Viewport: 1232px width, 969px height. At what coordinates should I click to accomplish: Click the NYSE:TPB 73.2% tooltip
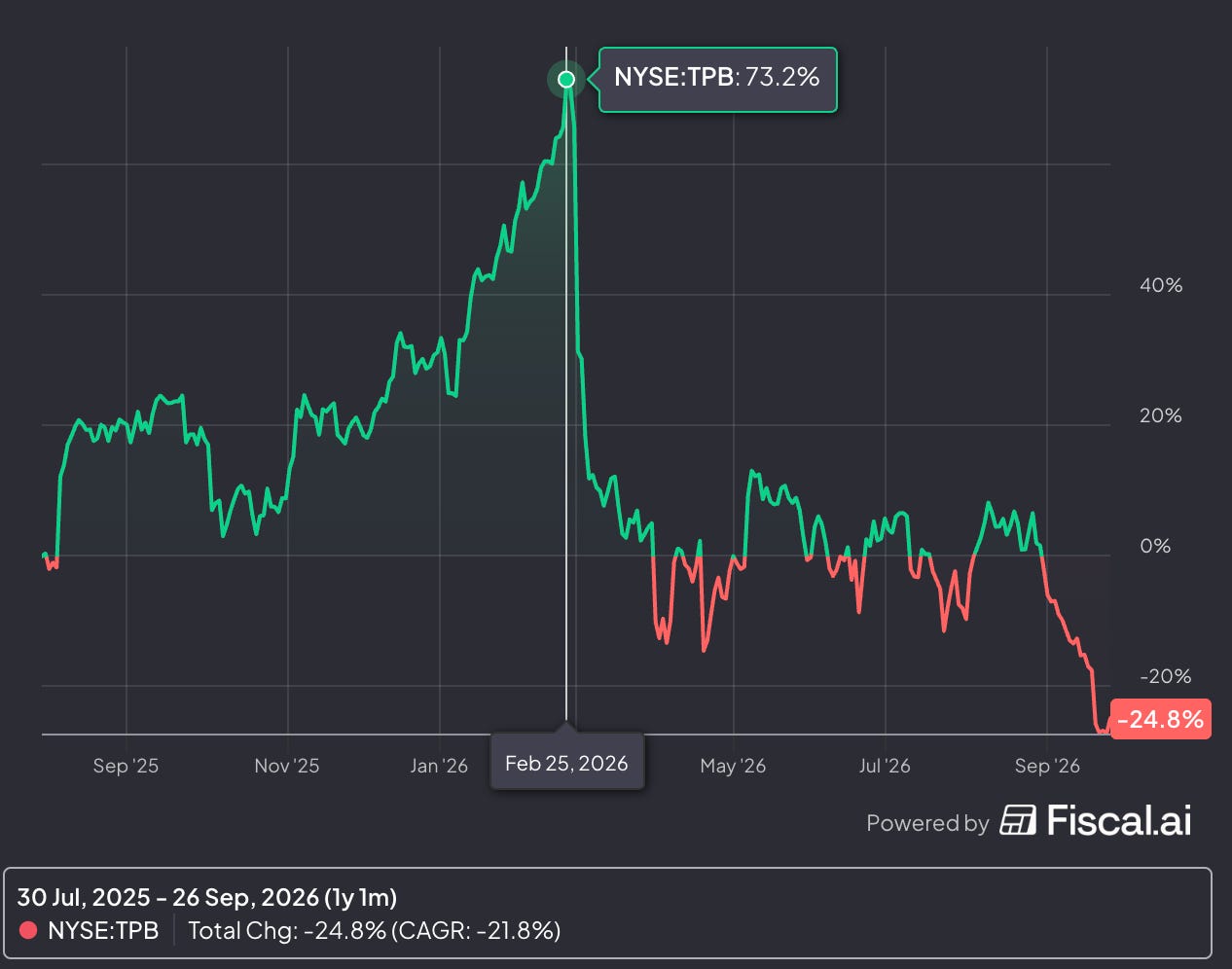717,79
